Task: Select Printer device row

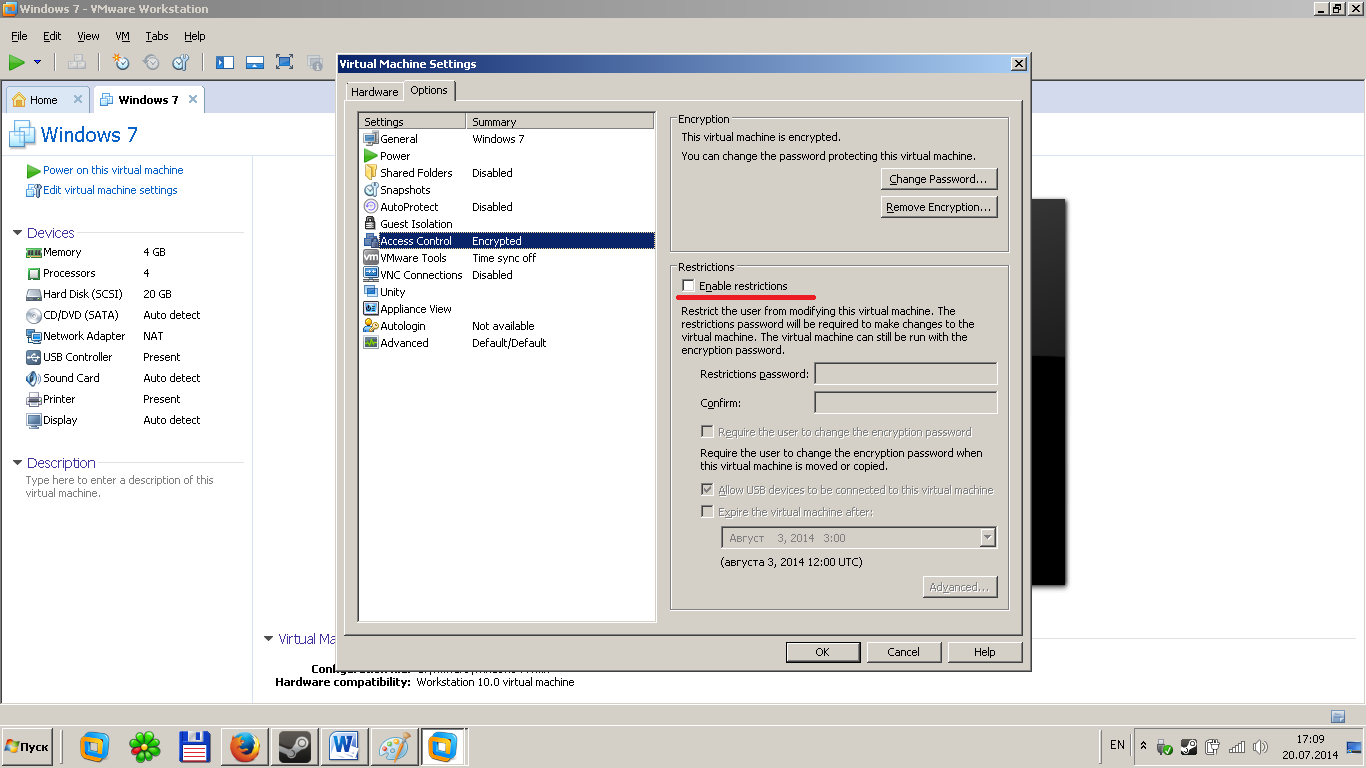Action: [59, 399]
